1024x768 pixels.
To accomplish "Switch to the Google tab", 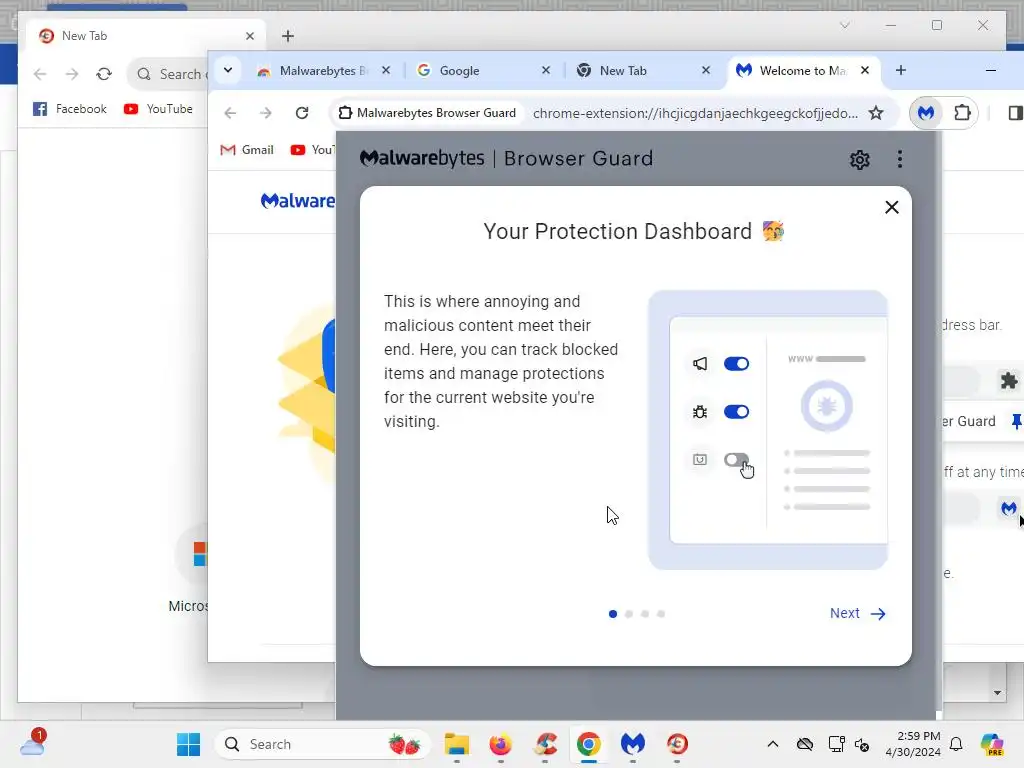I will (x=483, y=71).
